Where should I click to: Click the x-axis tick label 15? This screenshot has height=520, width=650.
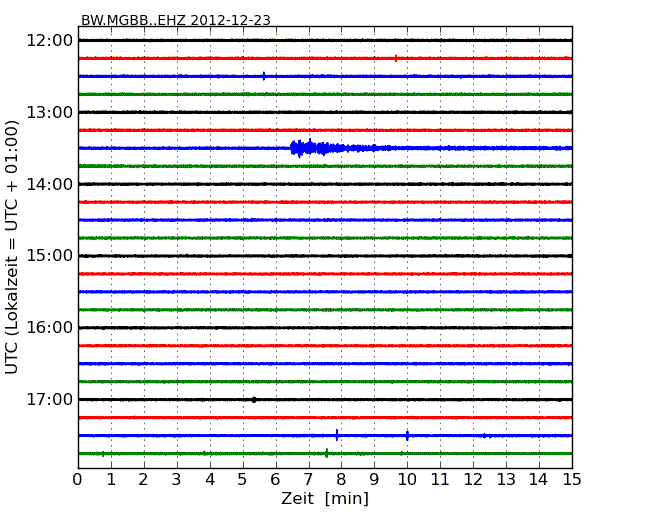[x=572, y=480]
